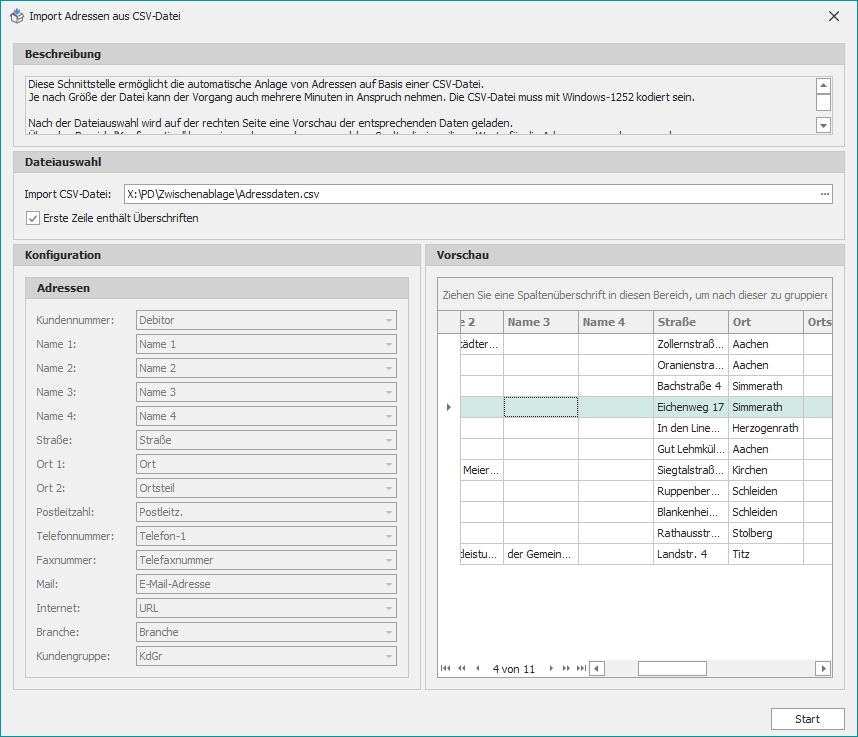
Task: Click the next page double-arrow icon
Action: [564, 668]
